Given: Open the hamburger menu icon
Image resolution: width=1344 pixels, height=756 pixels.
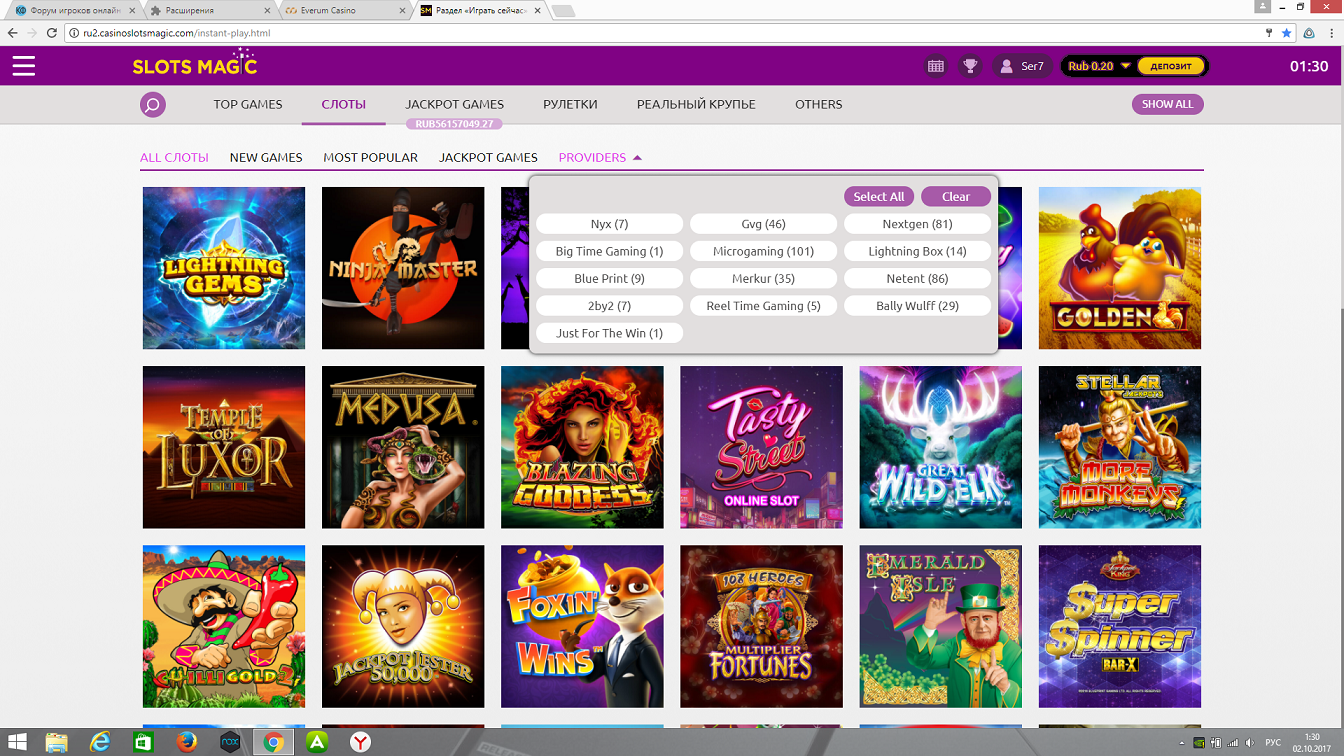Looking at the screenshot, I should point(24,66).
